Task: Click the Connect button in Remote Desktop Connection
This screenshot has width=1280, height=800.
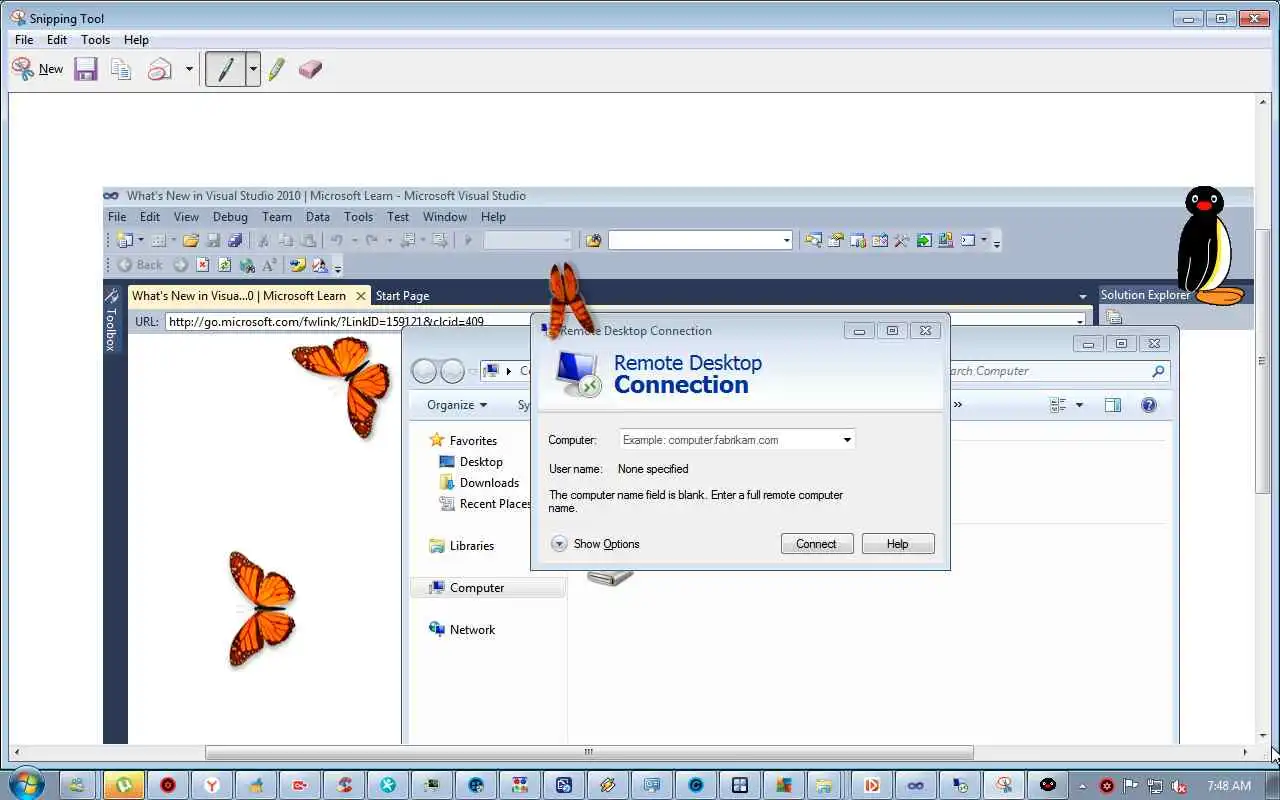Action: tap(817, 544)
